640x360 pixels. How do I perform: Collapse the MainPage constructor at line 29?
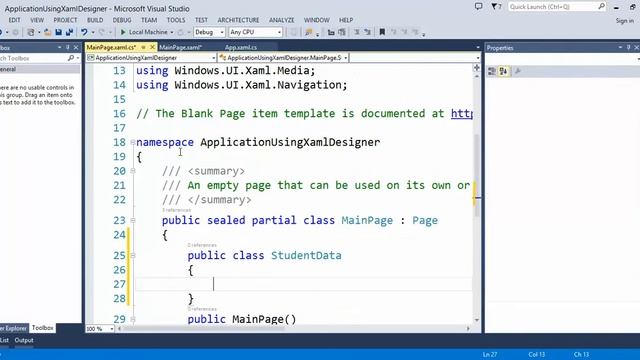[x=133, y=319]
